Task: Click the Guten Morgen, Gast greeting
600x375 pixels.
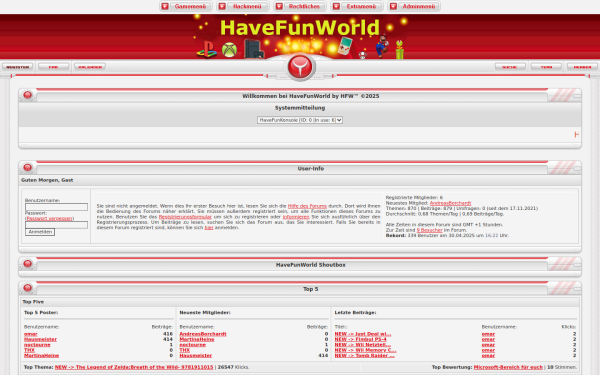Action: (x=47, y=180)
